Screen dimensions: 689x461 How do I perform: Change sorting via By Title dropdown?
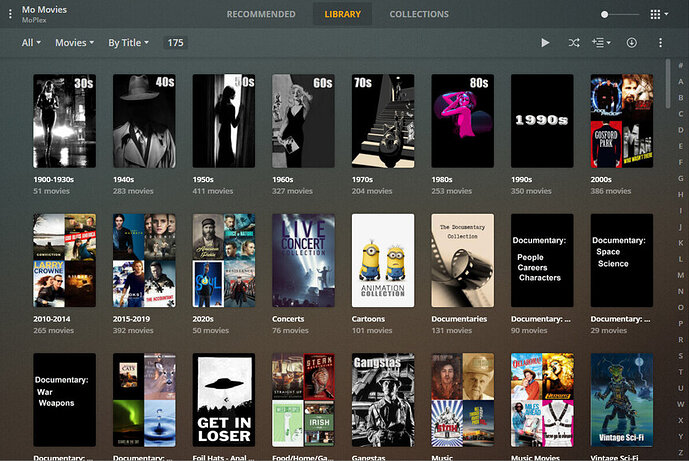click(128, 43)
